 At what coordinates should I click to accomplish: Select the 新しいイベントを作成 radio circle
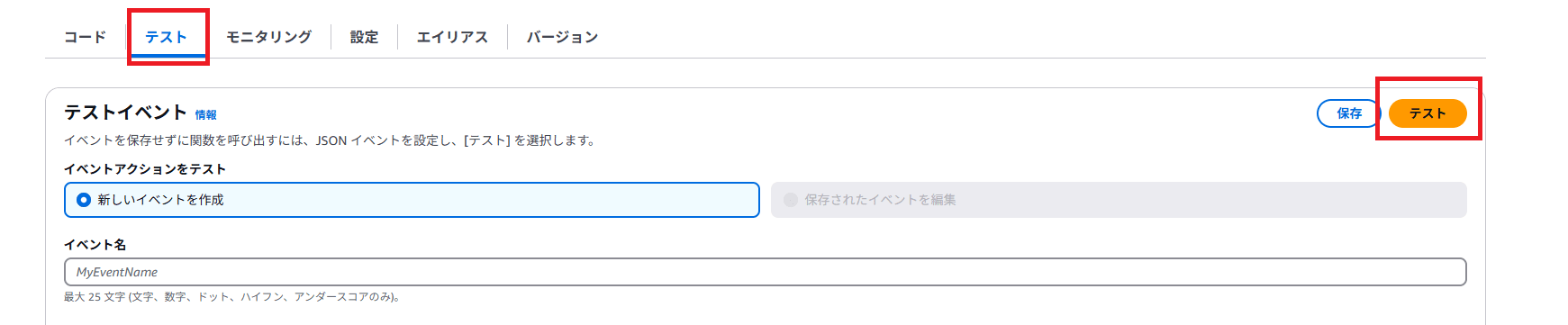[x=84, y=200]
